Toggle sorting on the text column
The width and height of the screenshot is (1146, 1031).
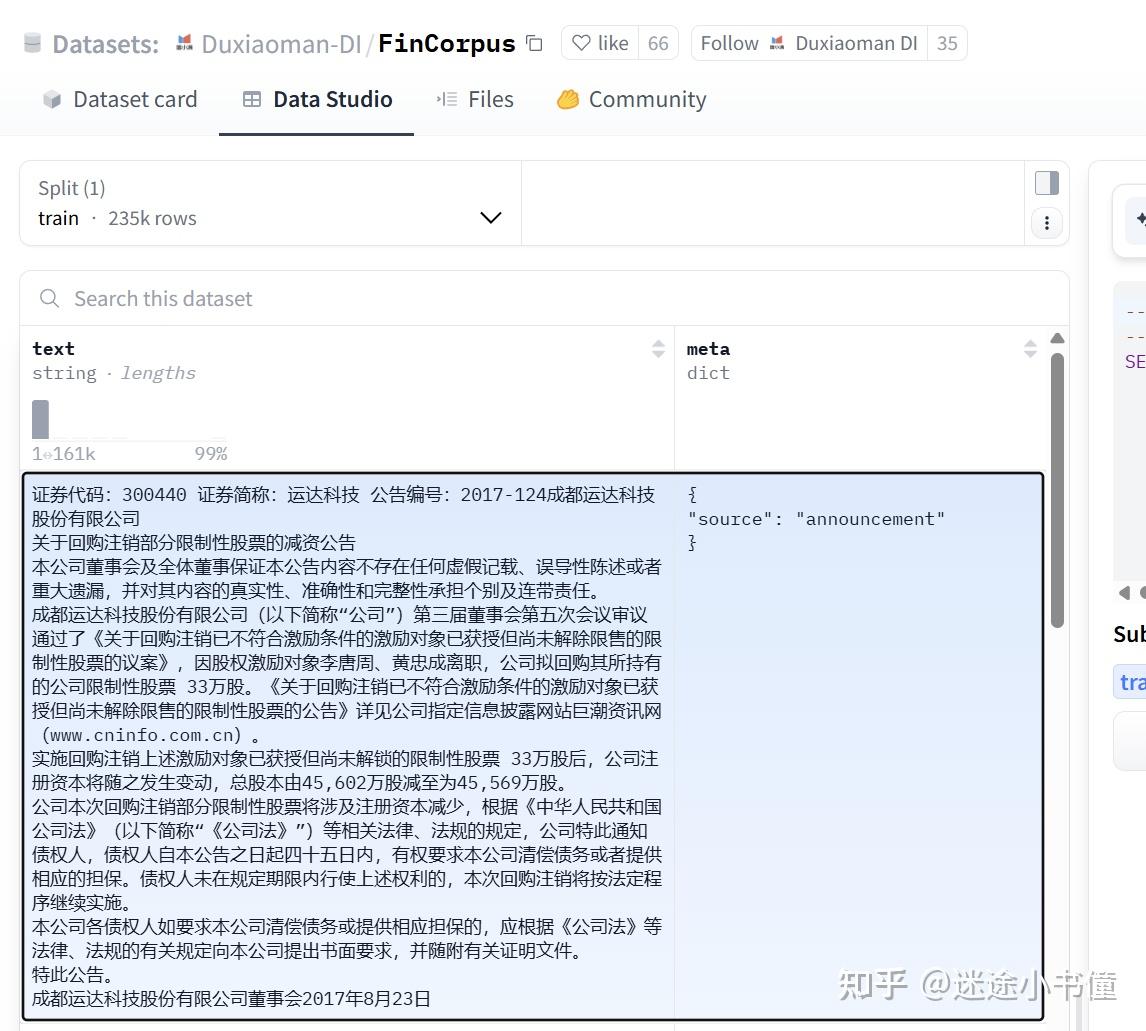pos(659,349)
